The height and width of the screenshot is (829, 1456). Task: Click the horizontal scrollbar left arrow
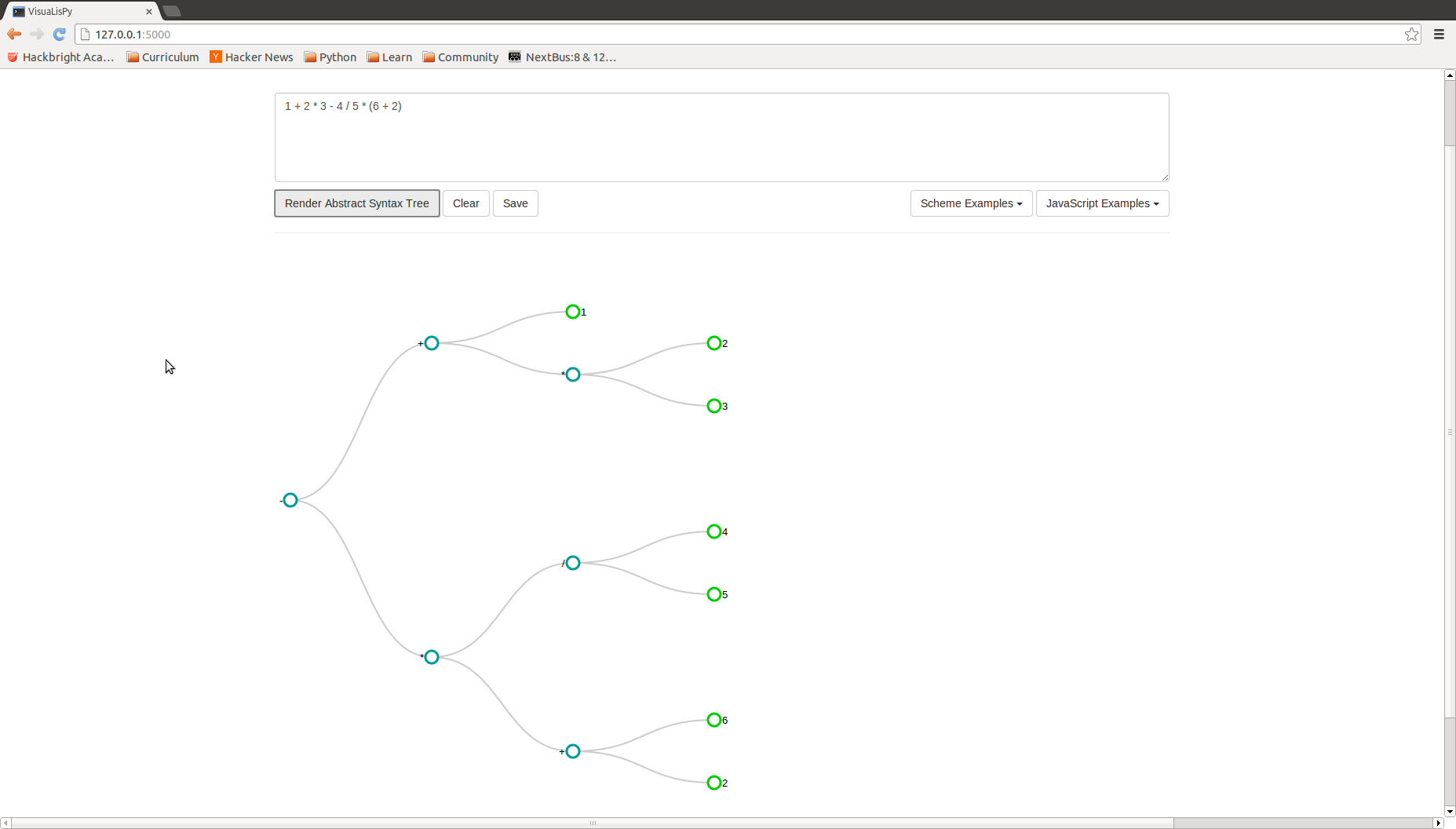[x=5, y=823]
